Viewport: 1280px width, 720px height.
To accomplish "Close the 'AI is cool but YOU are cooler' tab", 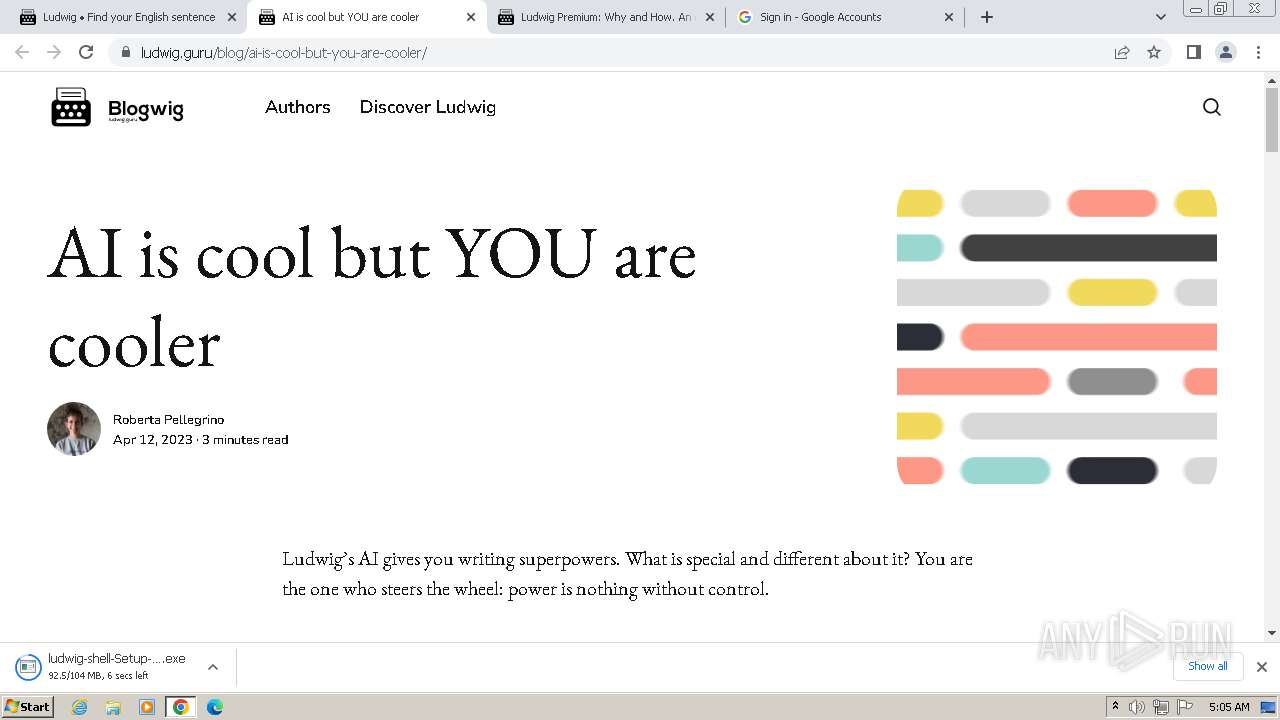I will [x=471, y=17].
